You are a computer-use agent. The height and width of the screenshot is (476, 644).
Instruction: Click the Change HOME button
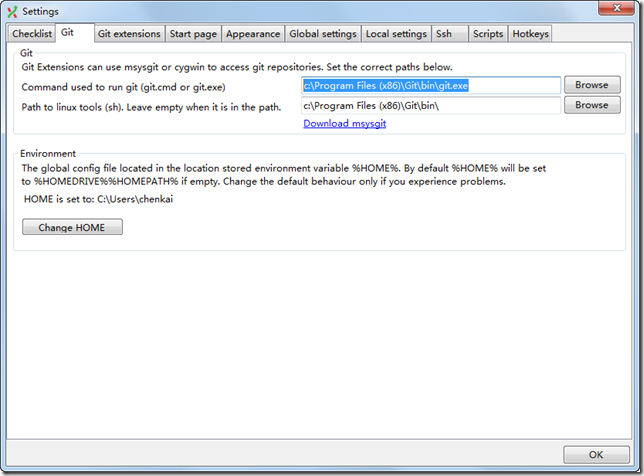72,227
